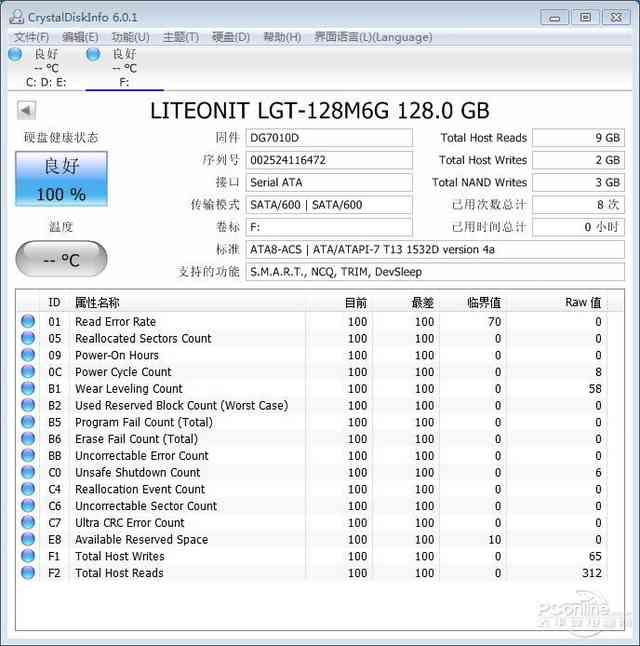
Task: Maximize the CrystalDiskInfo window
Action: click(585, 17)
